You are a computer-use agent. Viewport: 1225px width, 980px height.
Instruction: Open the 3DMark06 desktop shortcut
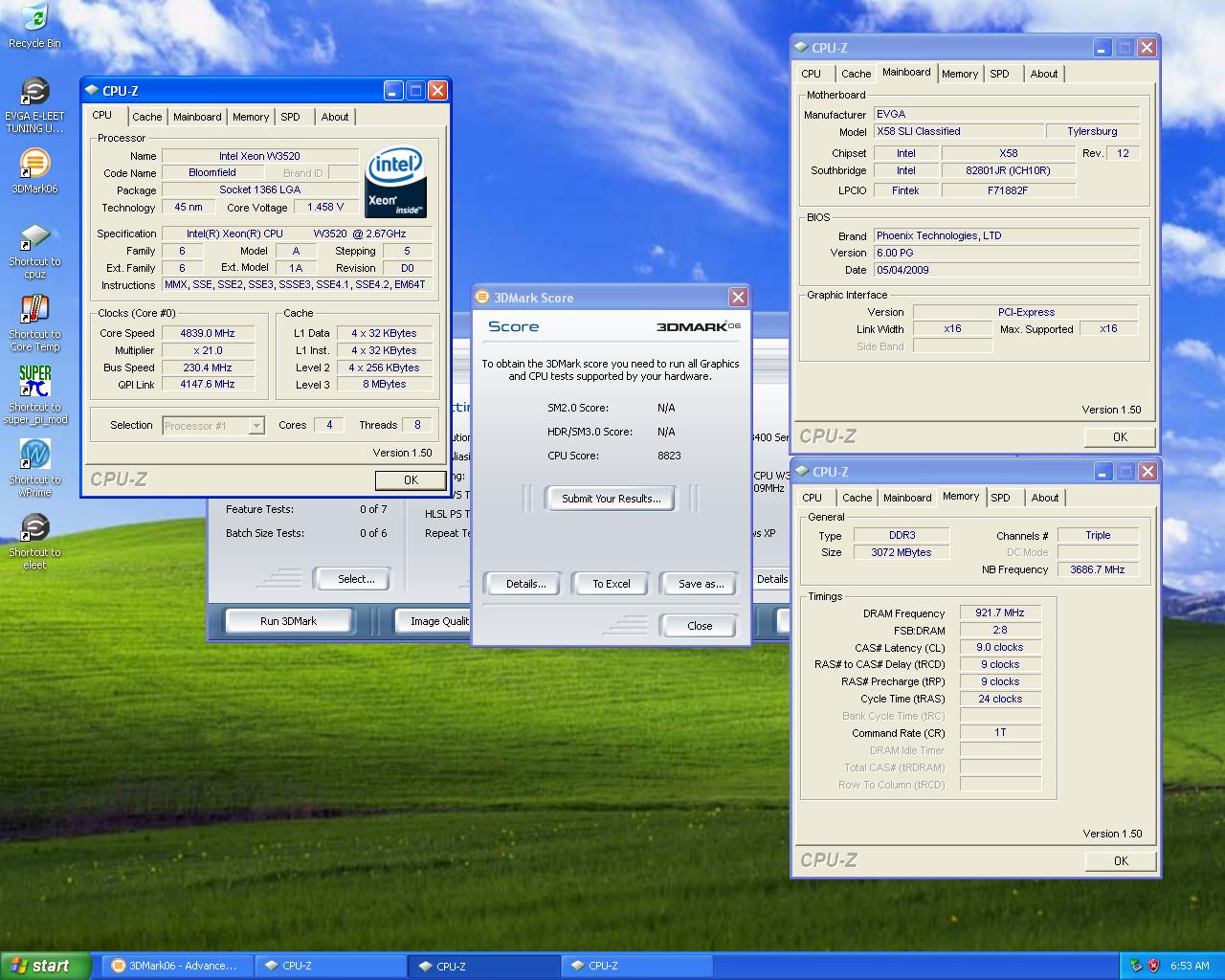point(34,170)
